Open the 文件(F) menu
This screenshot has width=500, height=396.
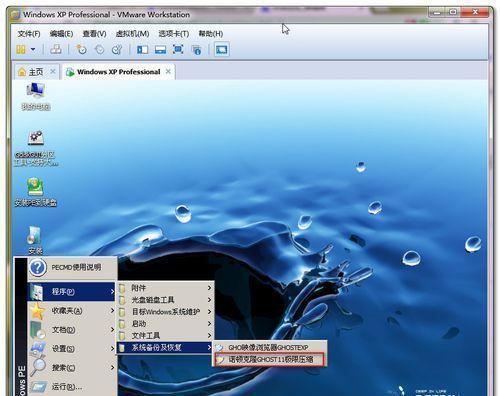[x=29, y=34]
